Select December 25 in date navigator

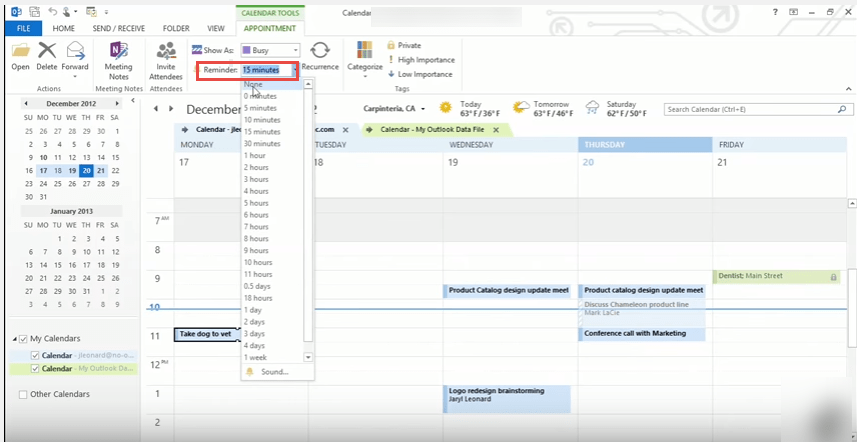(57, 184)
